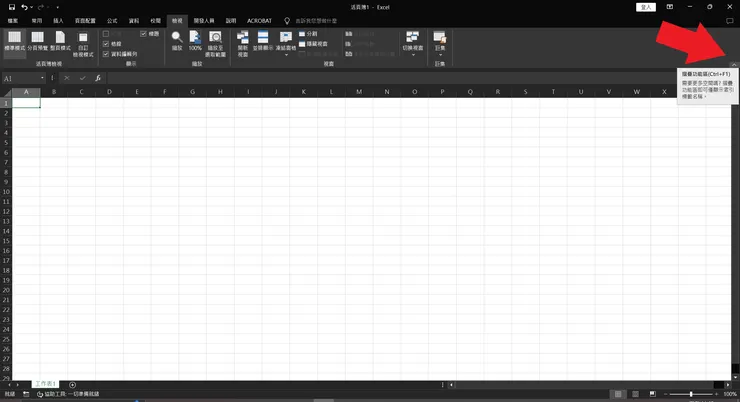The width and height of the screenshot is (740, 402).
Task: Switch to the Developer (開發人員) tab
Action: [204, 21]
